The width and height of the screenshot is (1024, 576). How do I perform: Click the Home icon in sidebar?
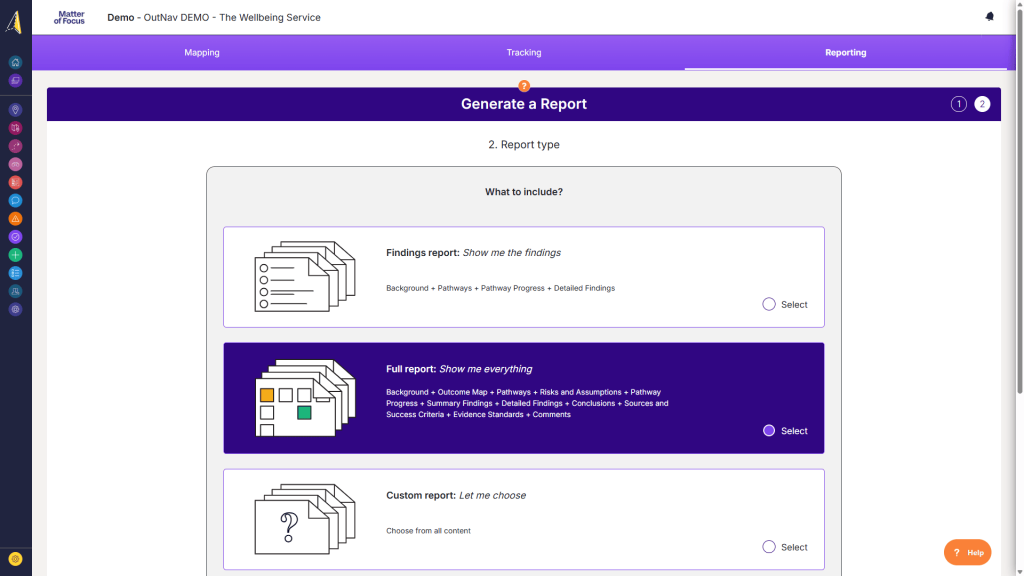[15, 62]
